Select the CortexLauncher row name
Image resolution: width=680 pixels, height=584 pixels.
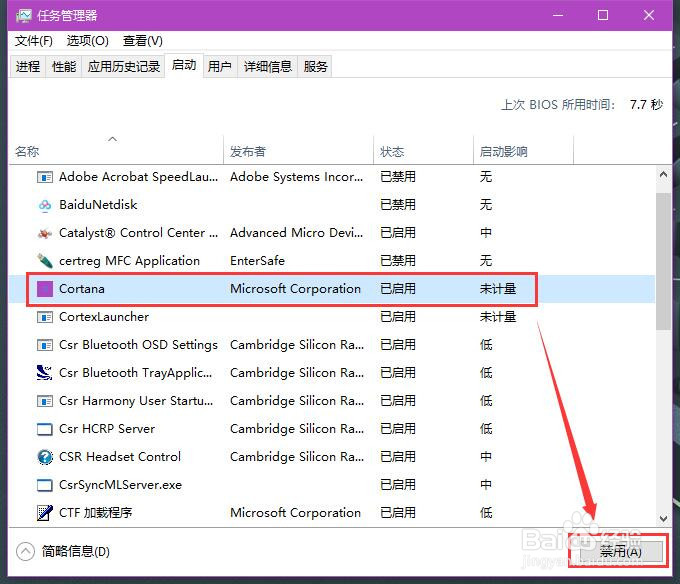[x=104, y=317]
